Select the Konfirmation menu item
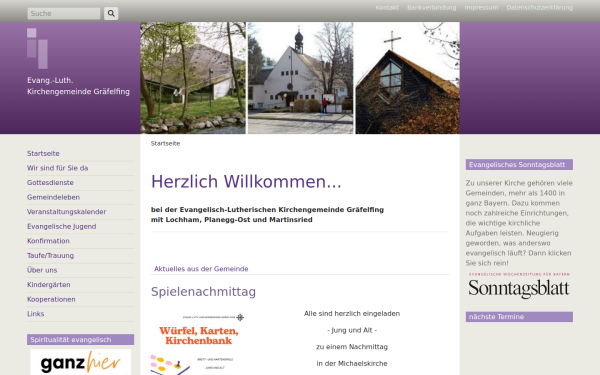The image size is (600, 375). (x=48, y=241)
